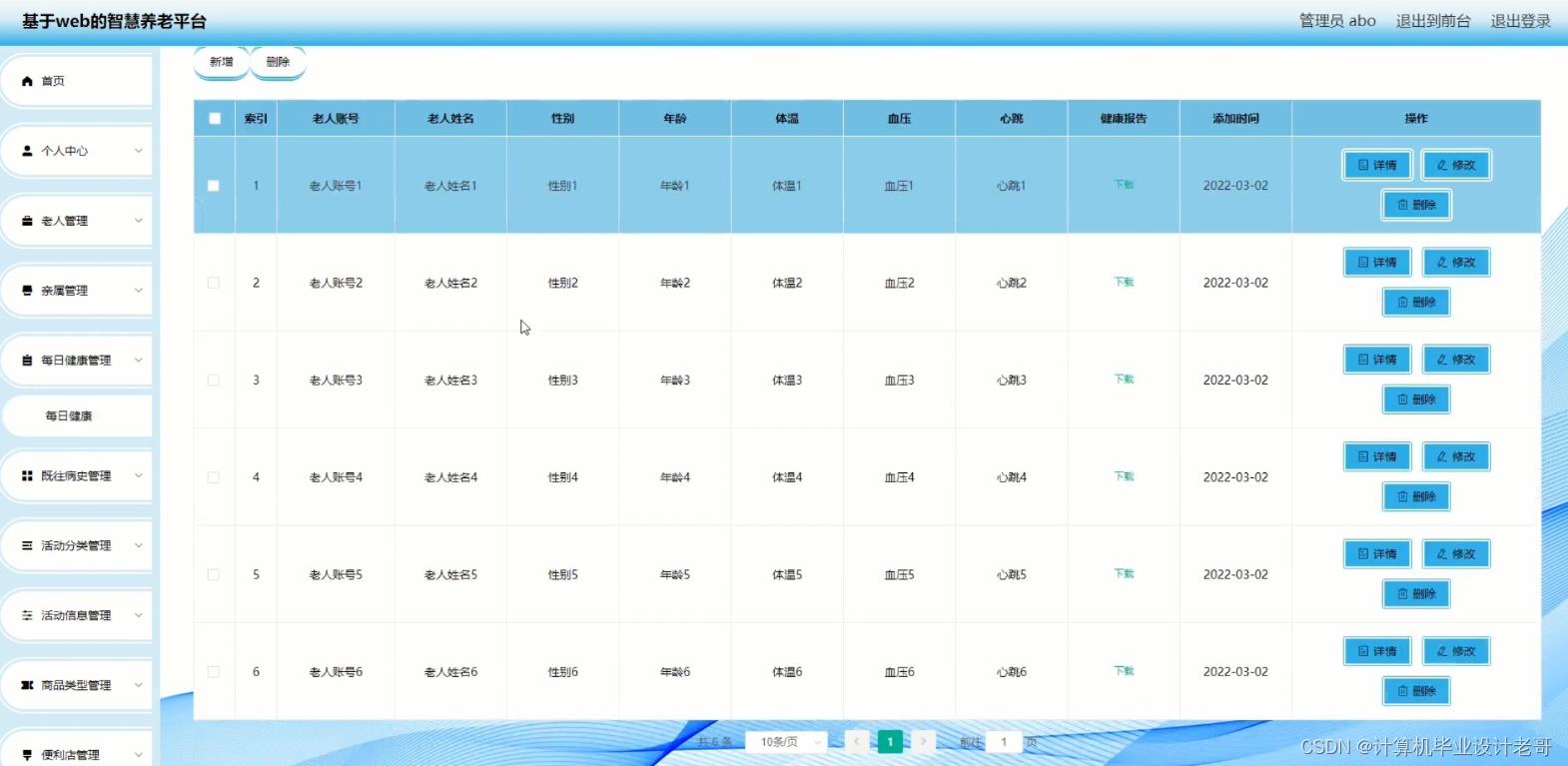Image resolution: width=1568 pixels, height=766 pixels.
Task: Click 修改 for row 老人账号3
Action: tap(1456, 360)
